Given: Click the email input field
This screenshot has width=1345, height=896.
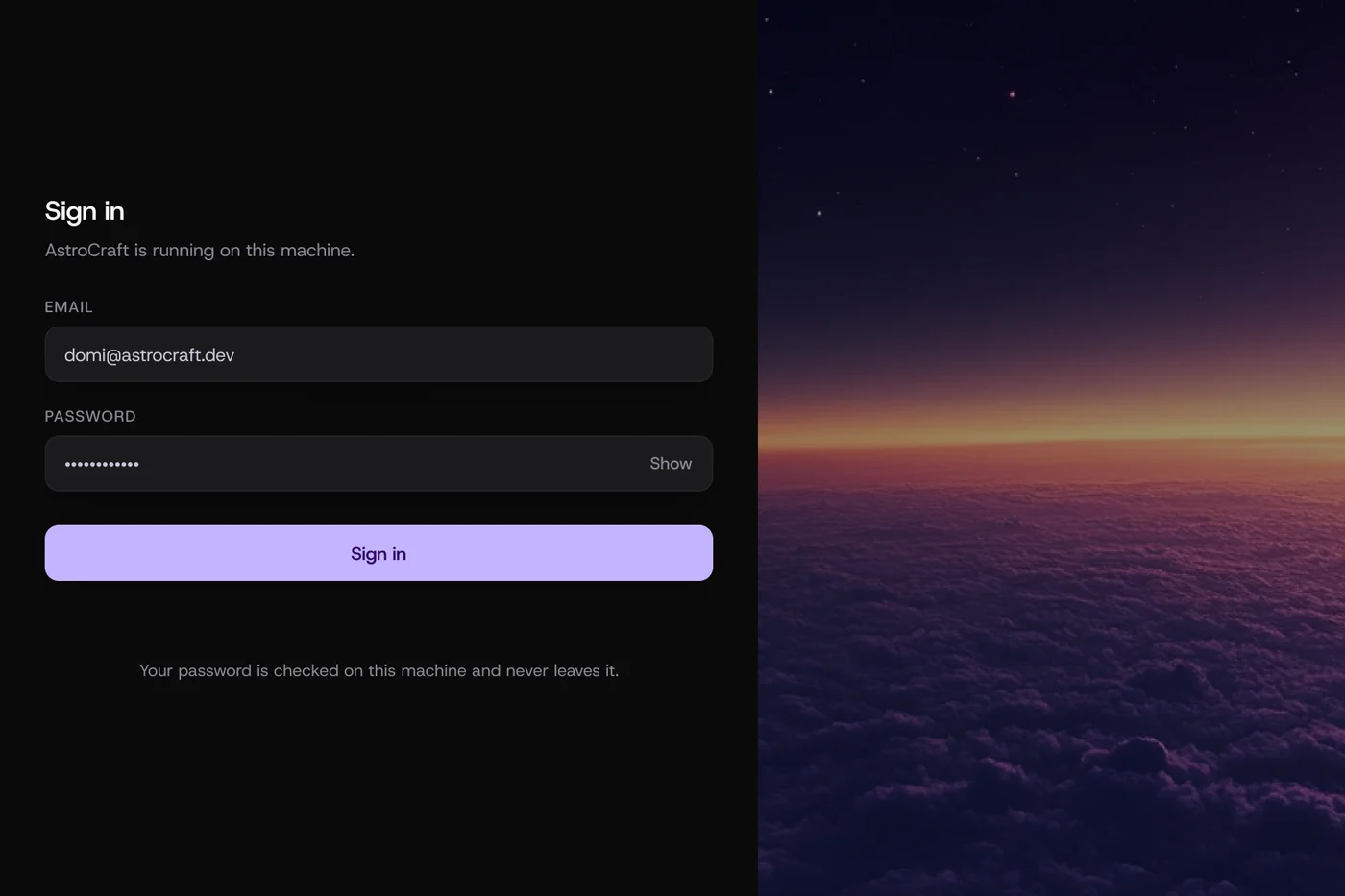Looking at the screenshot, I should tap(379, 354).
